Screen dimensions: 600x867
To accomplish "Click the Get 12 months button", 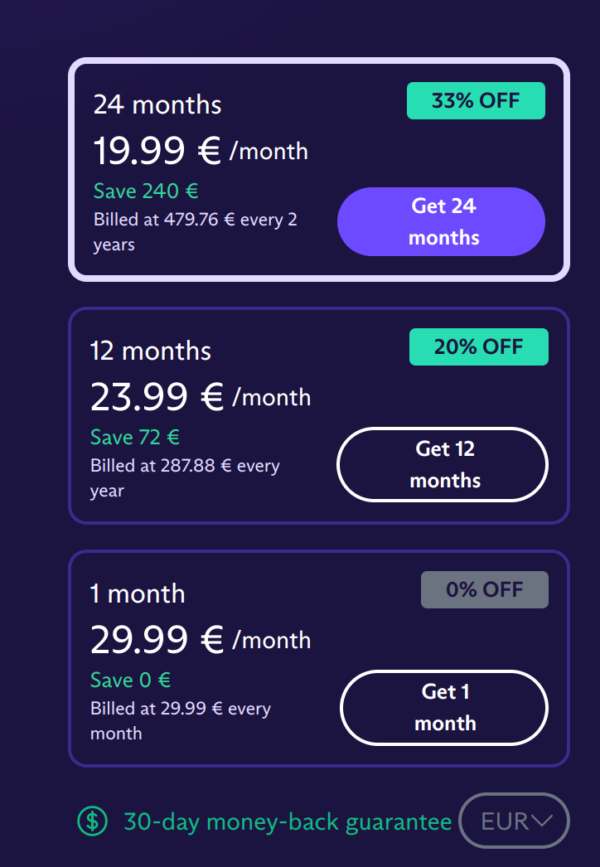I will [442, 464].
